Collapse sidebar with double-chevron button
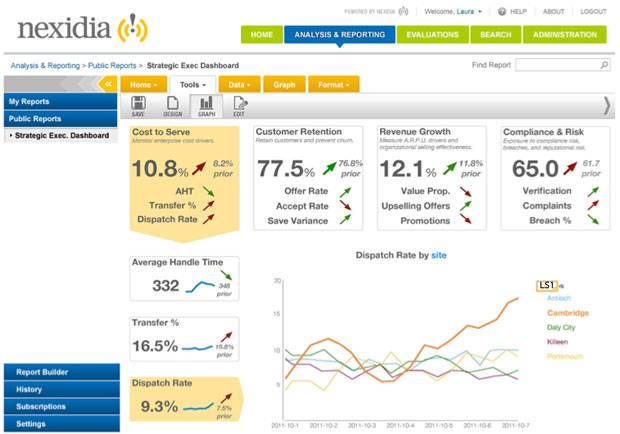The image size is (620, 434). (x=108, y=84)
